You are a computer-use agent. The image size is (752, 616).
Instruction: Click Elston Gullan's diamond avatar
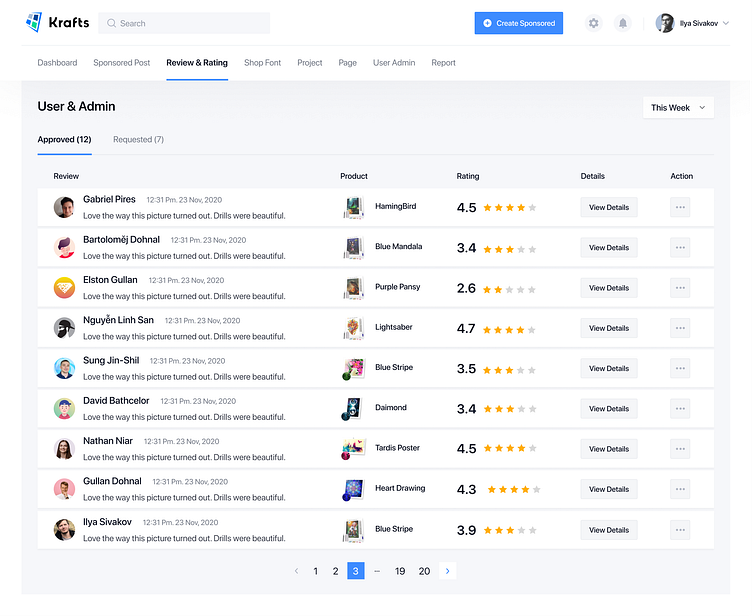pos(64,288)
